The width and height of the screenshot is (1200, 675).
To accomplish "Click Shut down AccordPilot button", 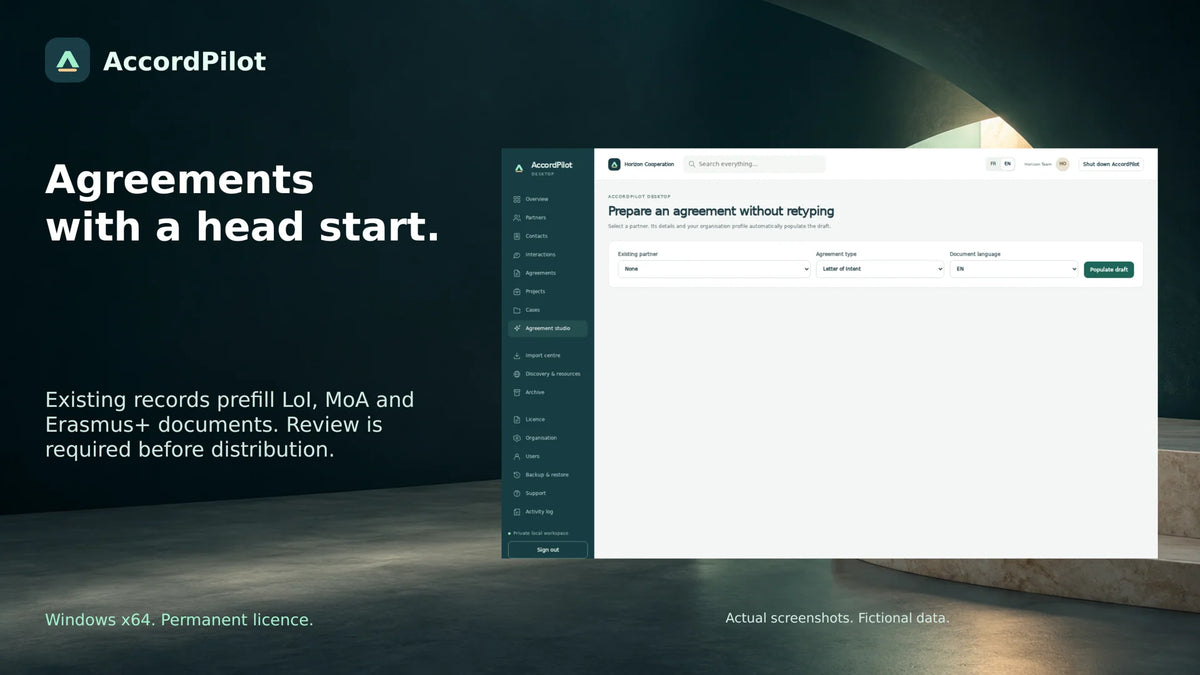I will click(1111, 164).
